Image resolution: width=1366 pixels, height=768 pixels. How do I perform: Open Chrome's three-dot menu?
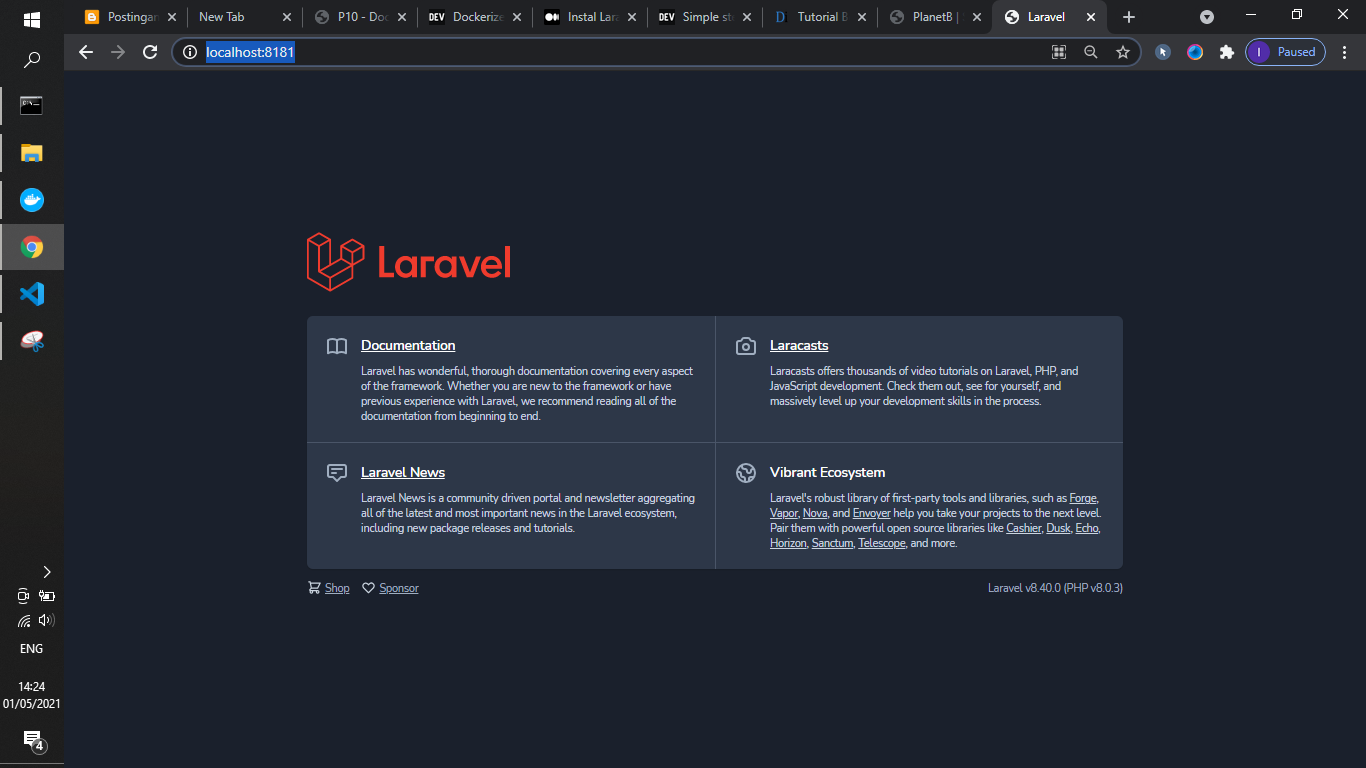point(1345,52)
